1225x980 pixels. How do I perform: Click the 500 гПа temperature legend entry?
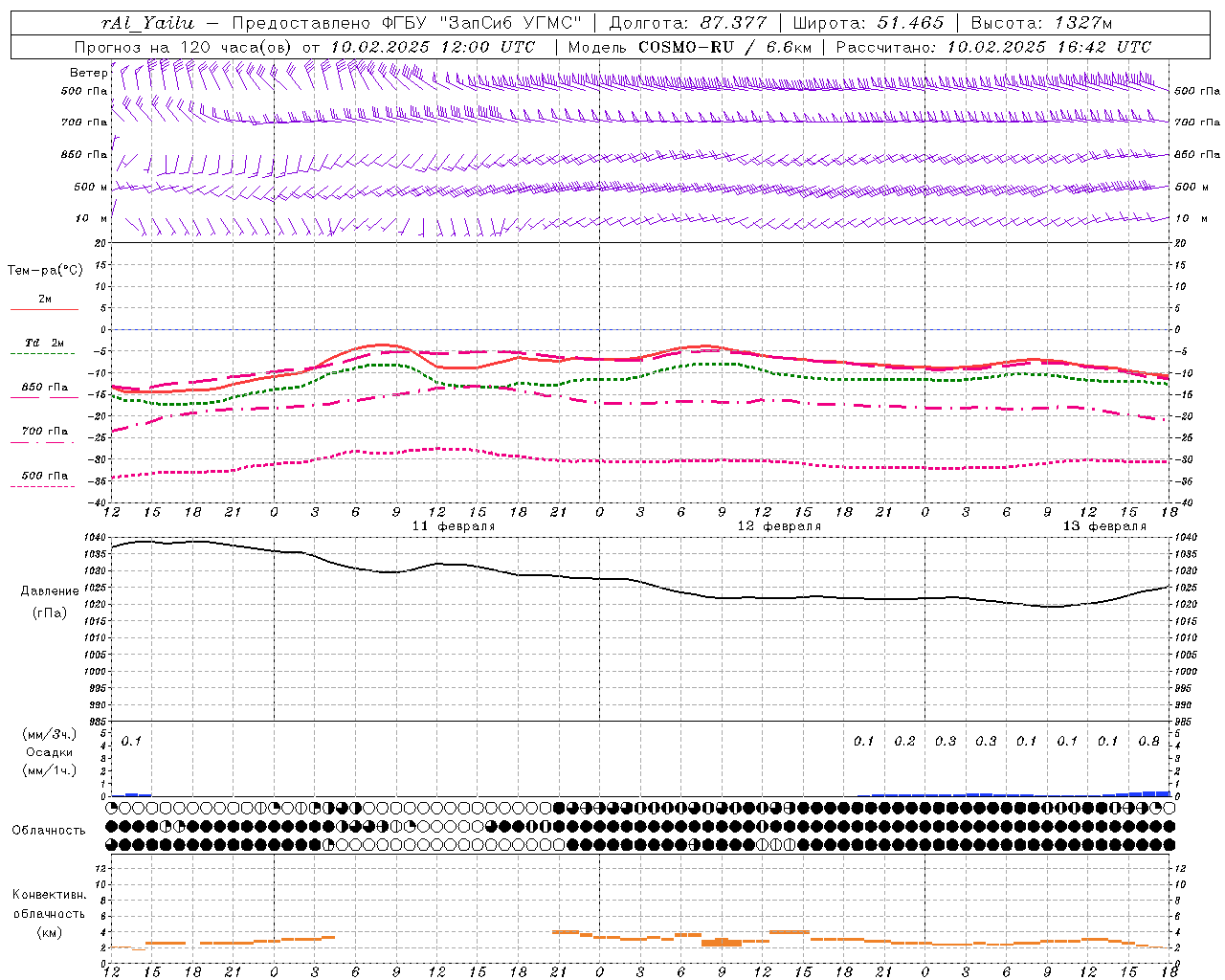coord(44,476)
